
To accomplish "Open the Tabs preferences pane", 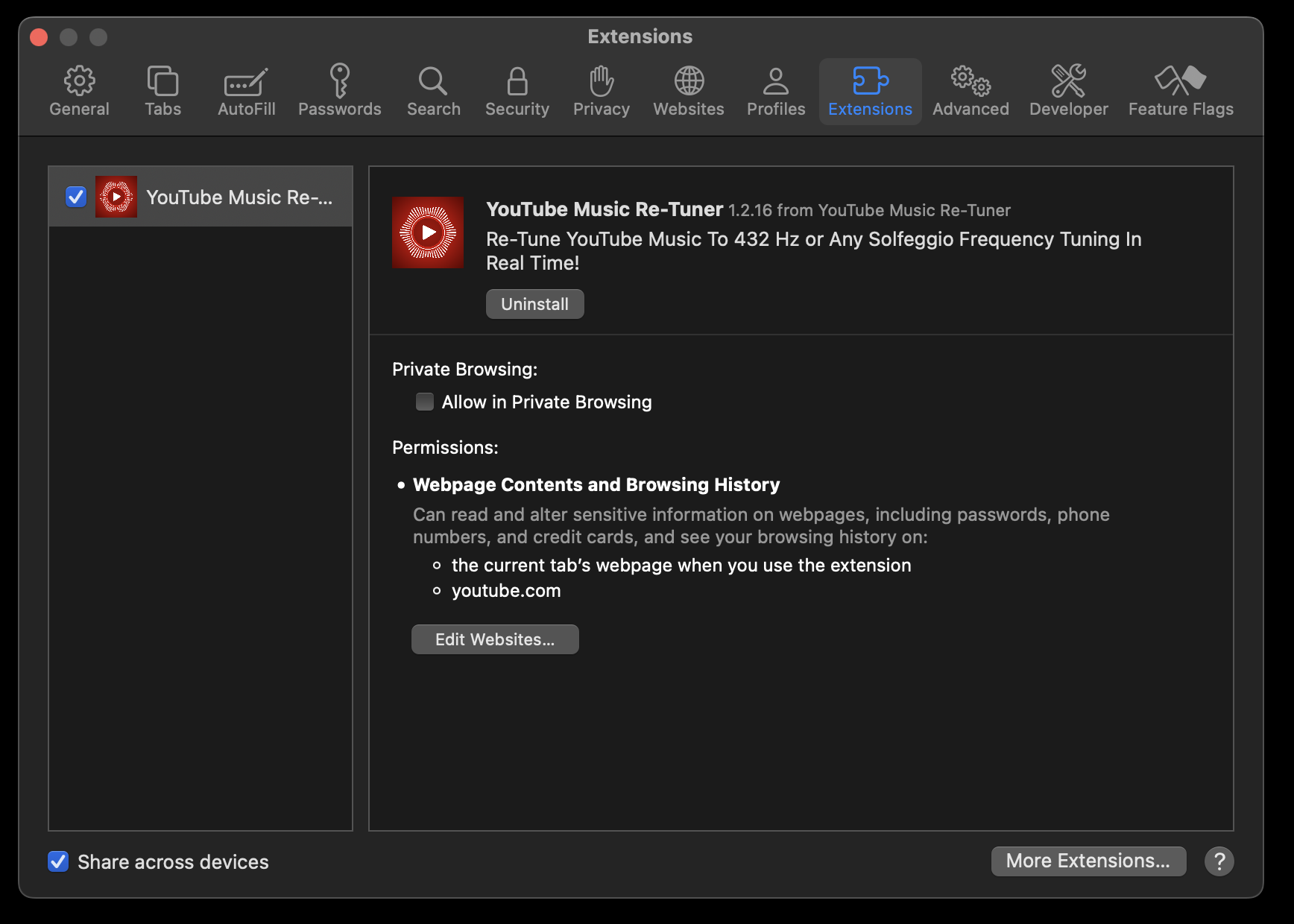I will [162, 91].
